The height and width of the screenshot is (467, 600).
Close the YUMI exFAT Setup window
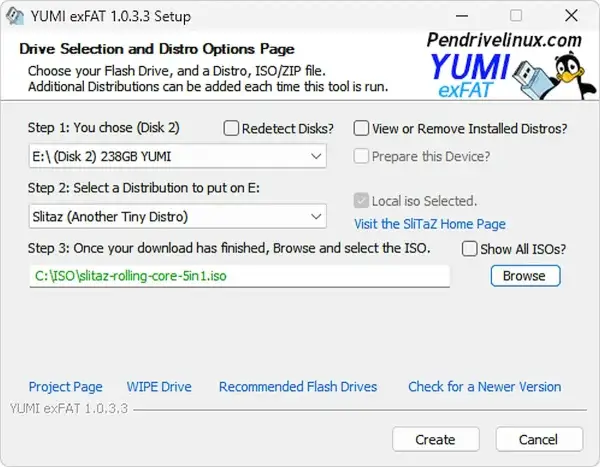(571, 16)
